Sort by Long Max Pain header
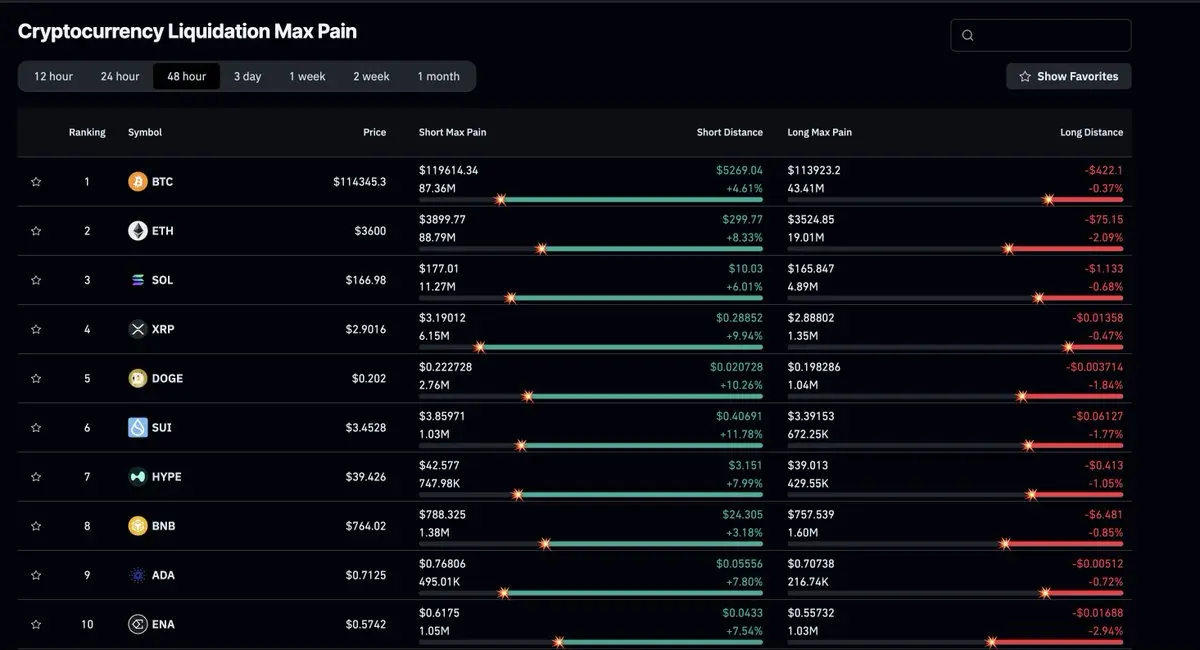 (820, 132)
